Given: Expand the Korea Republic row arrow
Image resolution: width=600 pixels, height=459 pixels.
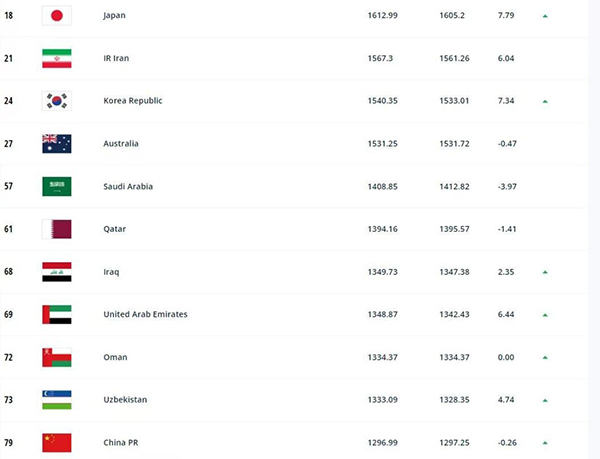Looking at the screenshot, I should coord(545,102).
